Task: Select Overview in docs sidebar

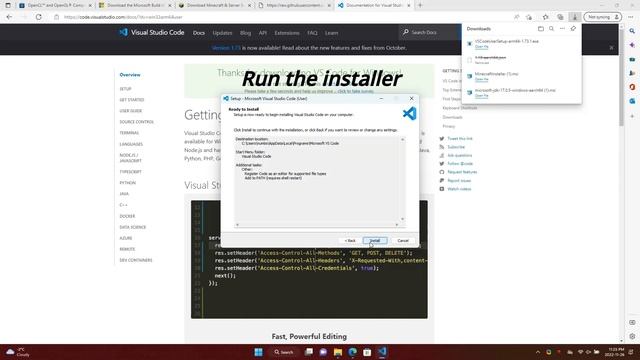Action: 130,75
